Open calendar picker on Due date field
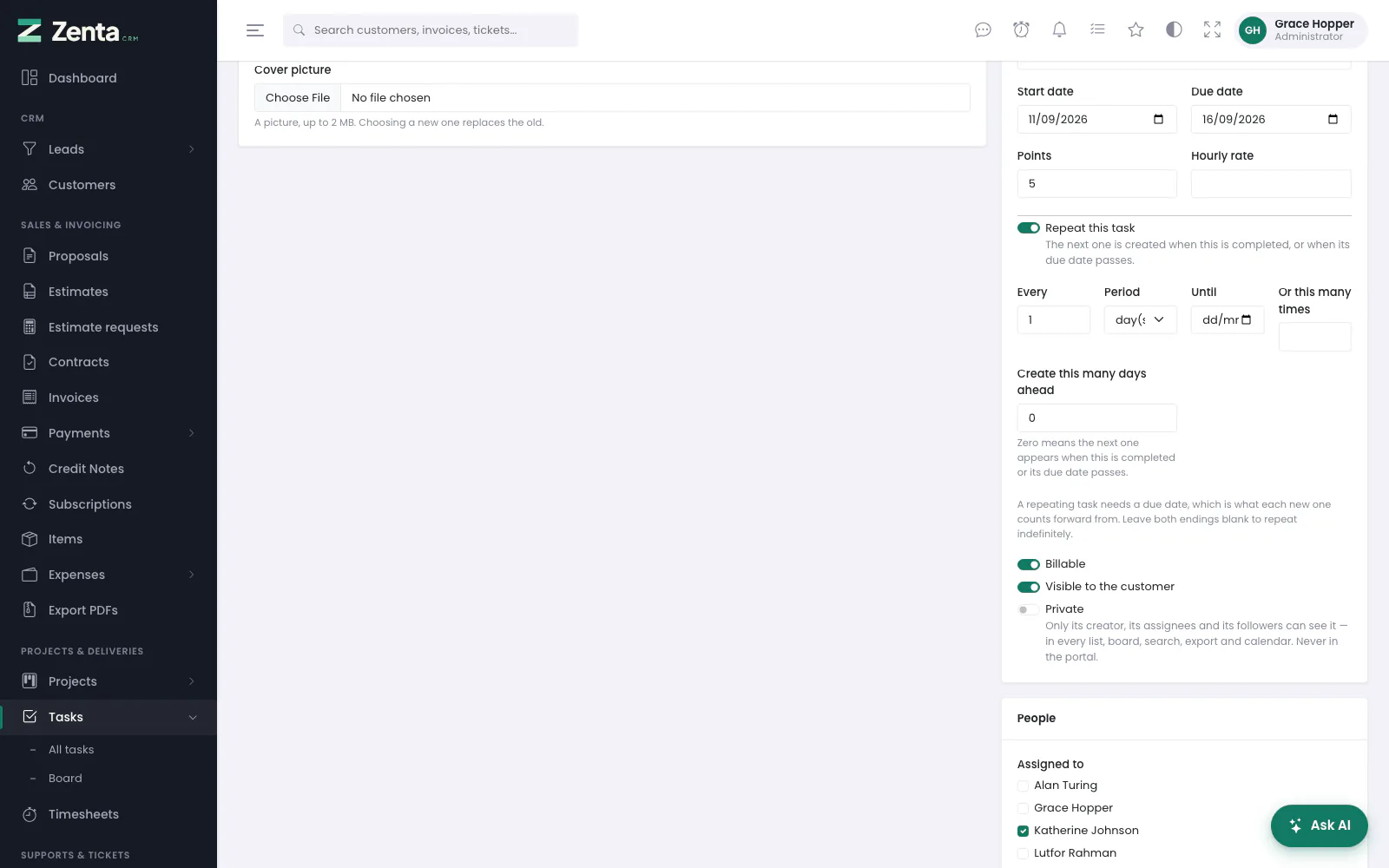The width and height of the screenshot is (1389, 868). [1333, 120]
